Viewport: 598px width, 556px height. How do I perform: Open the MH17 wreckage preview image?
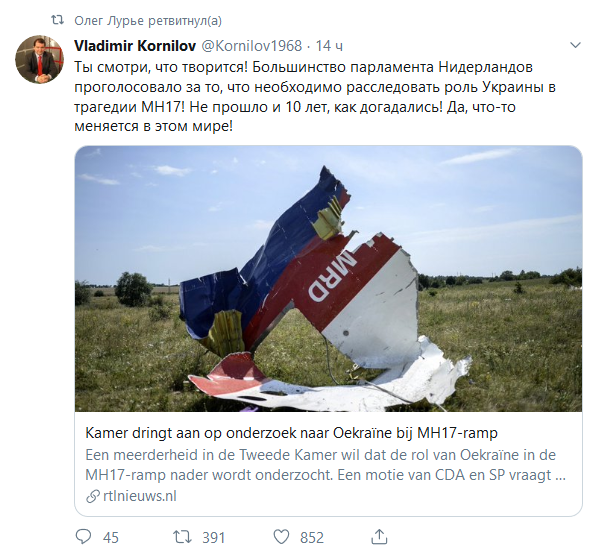(x=328, y=278)
